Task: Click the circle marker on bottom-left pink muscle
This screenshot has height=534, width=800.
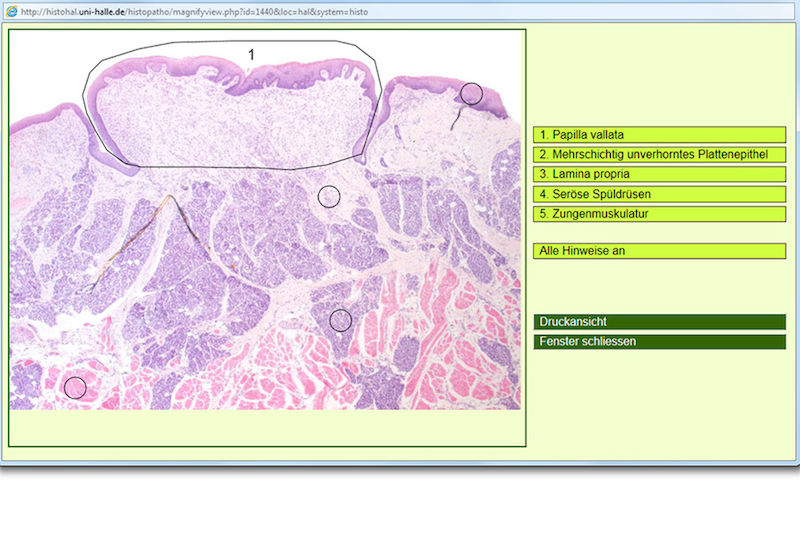Action: [x=75, y=387]
